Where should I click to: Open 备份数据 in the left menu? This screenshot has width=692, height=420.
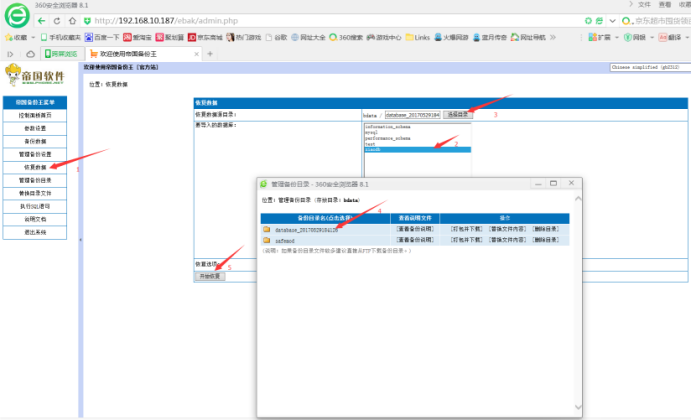tap(35, 141)
